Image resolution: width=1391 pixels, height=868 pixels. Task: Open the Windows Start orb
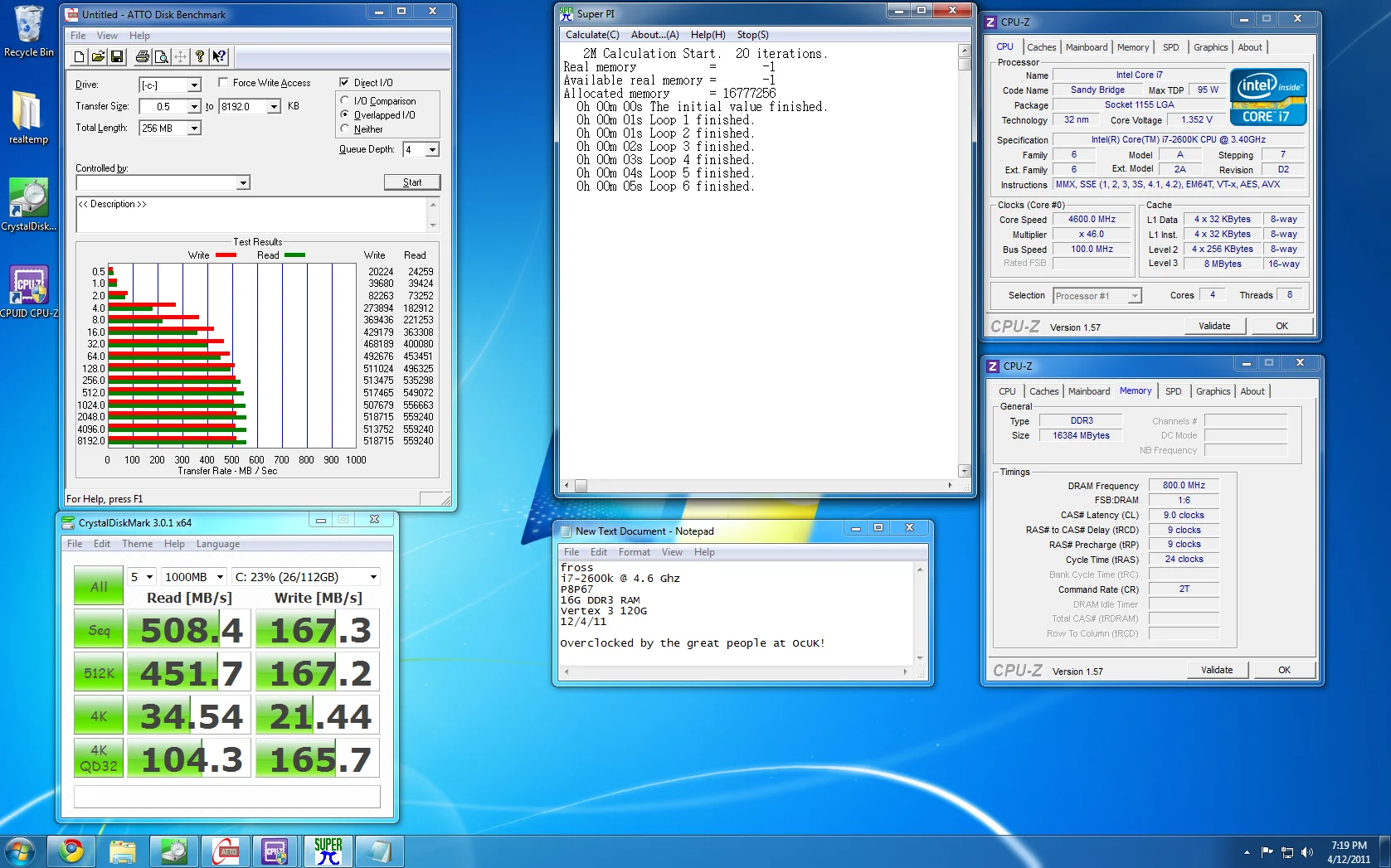click(20, 851)
